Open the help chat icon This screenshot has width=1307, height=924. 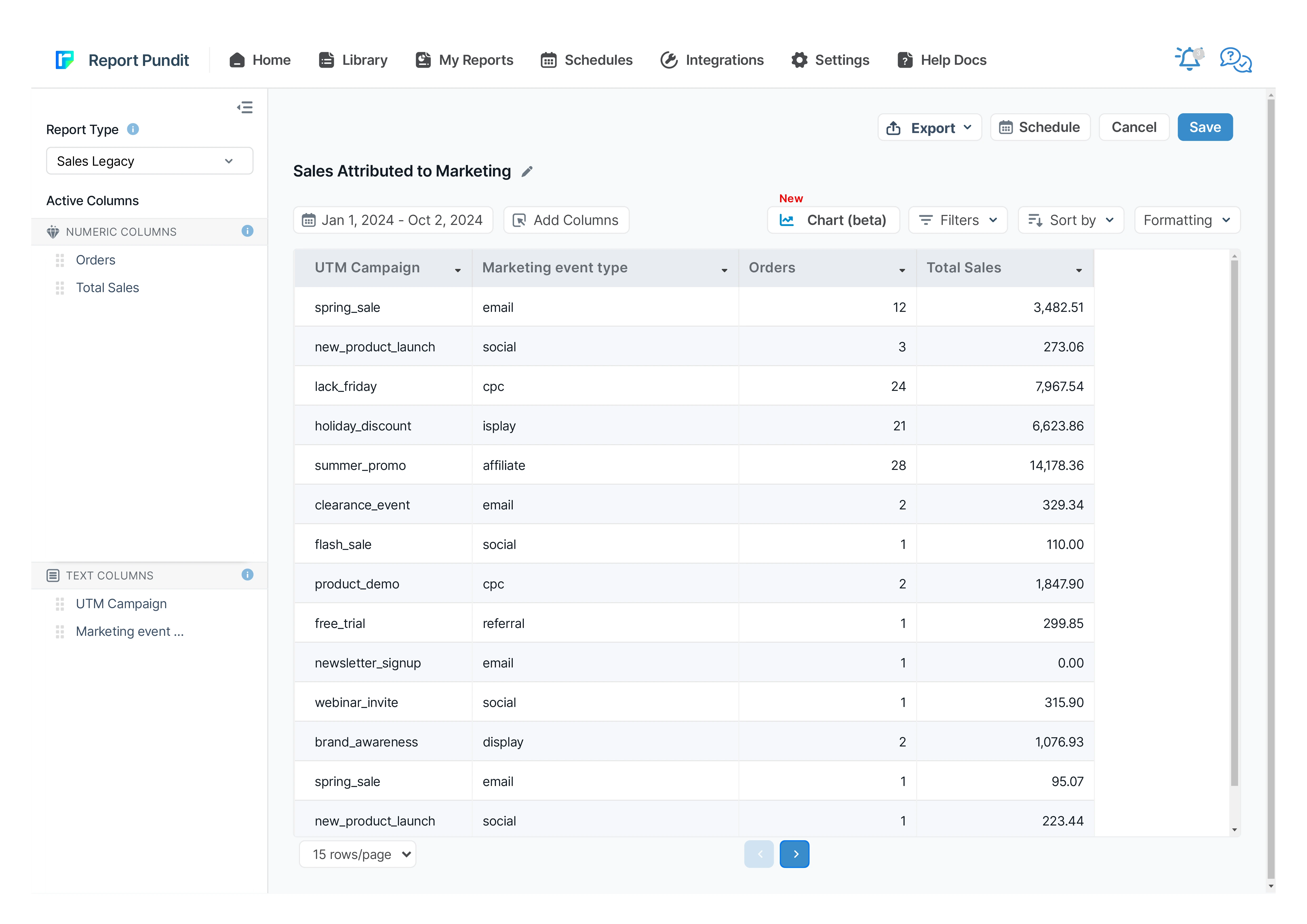[x=1235, y=59]
